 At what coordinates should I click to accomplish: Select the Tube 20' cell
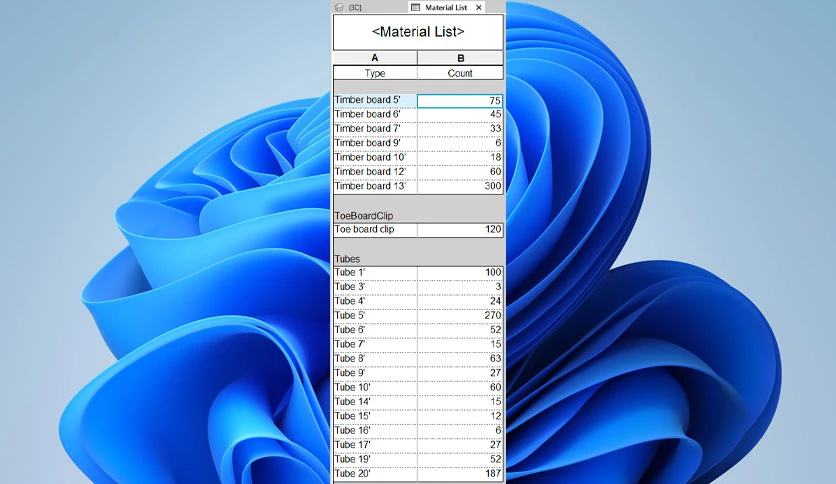coord(375,474)
